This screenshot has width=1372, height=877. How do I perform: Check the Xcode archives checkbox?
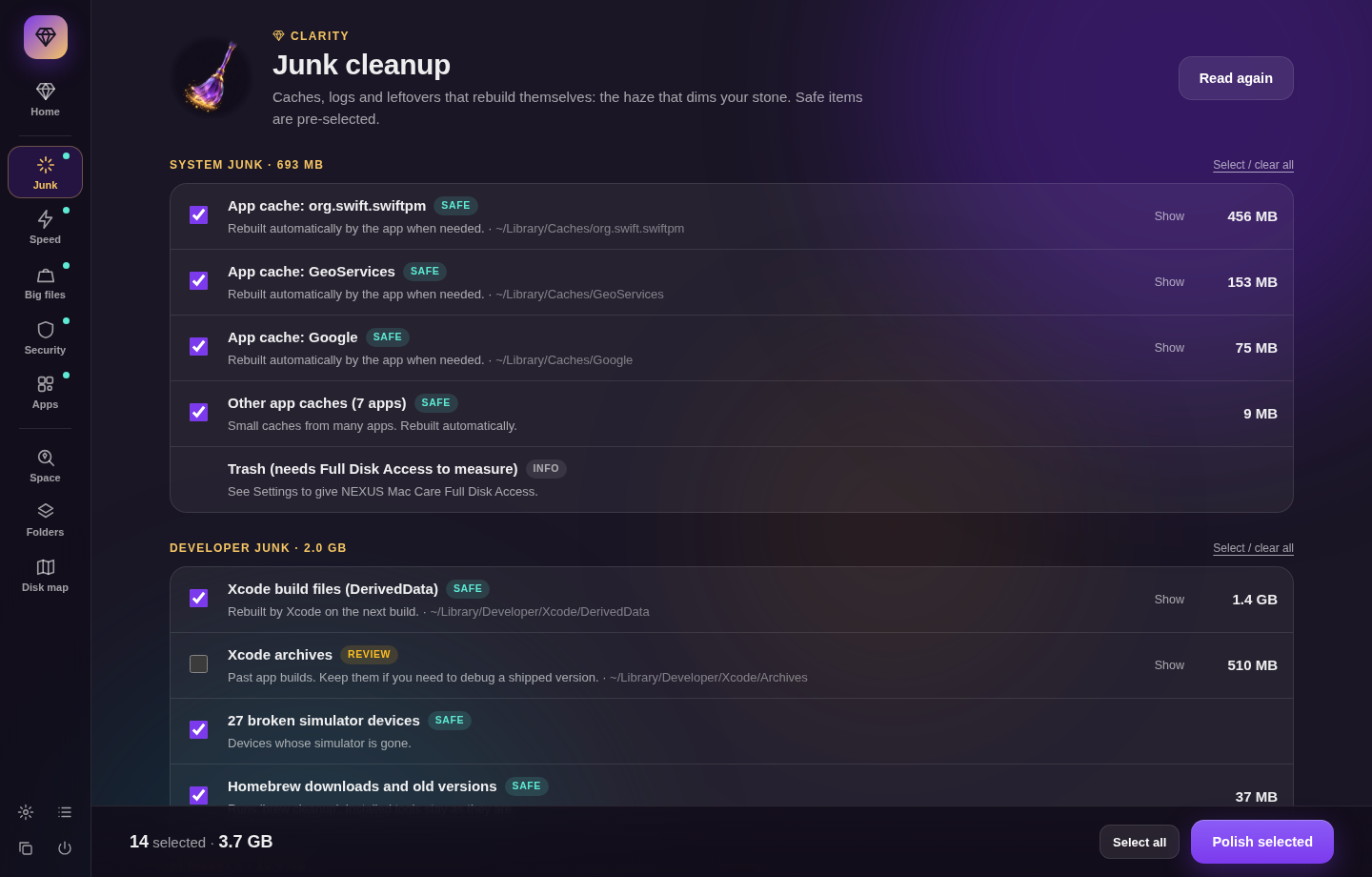pyautogui.click(x=198, y=663)
